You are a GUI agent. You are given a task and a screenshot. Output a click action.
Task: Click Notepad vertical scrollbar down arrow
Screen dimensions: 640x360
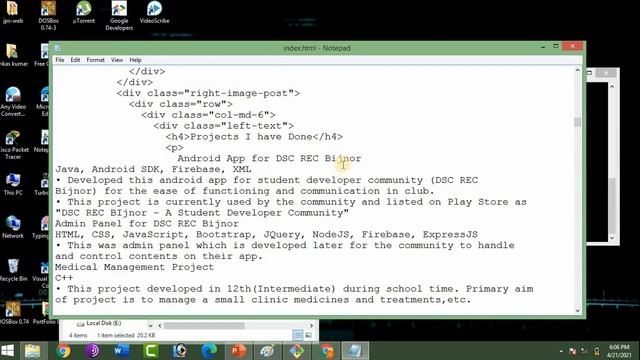click(x=578, y=310)
